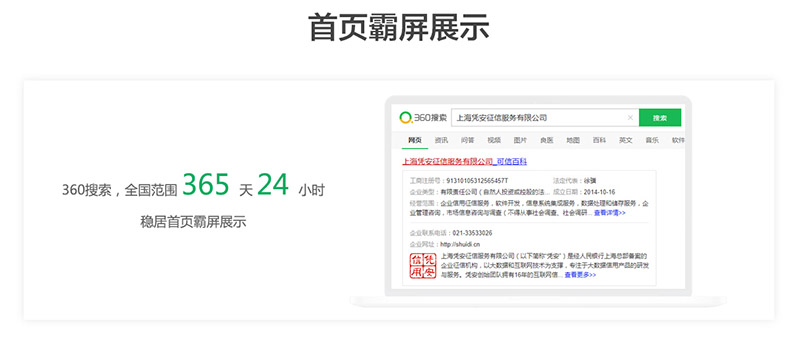Click the green 24 number
This screenshot has height=360, width=800.
click(273, 185)
